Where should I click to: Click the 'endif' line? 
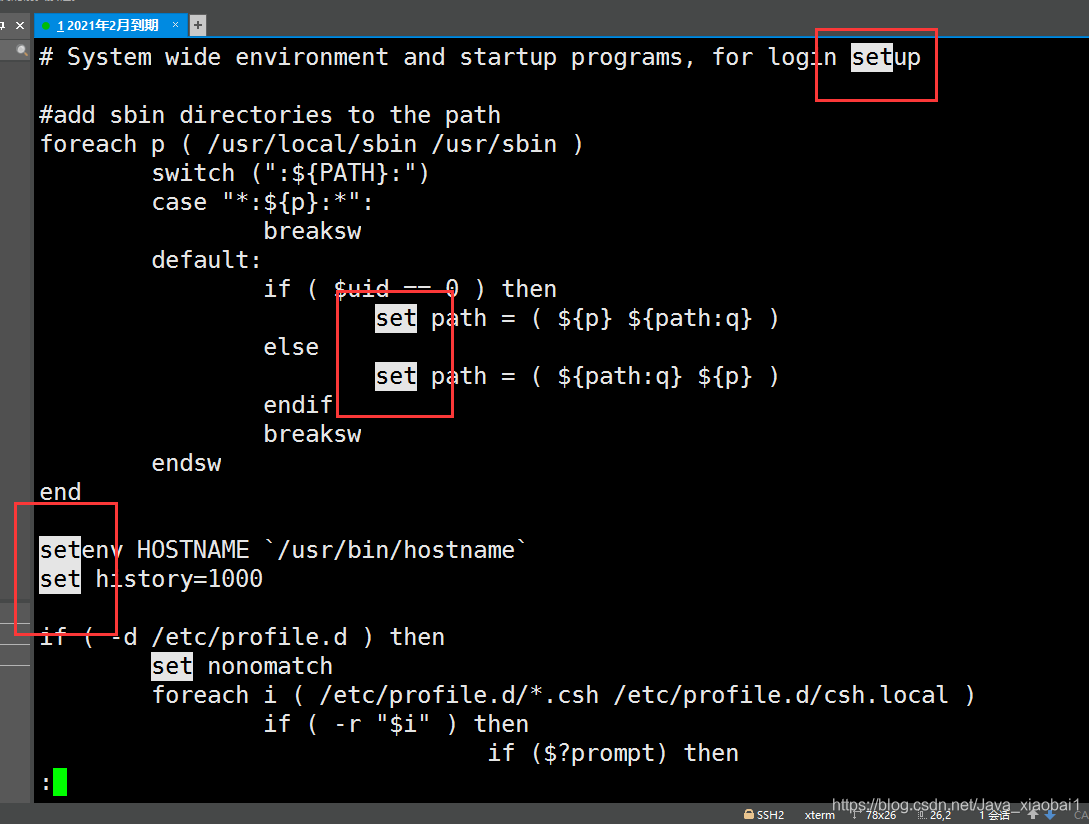click(298, 405)
